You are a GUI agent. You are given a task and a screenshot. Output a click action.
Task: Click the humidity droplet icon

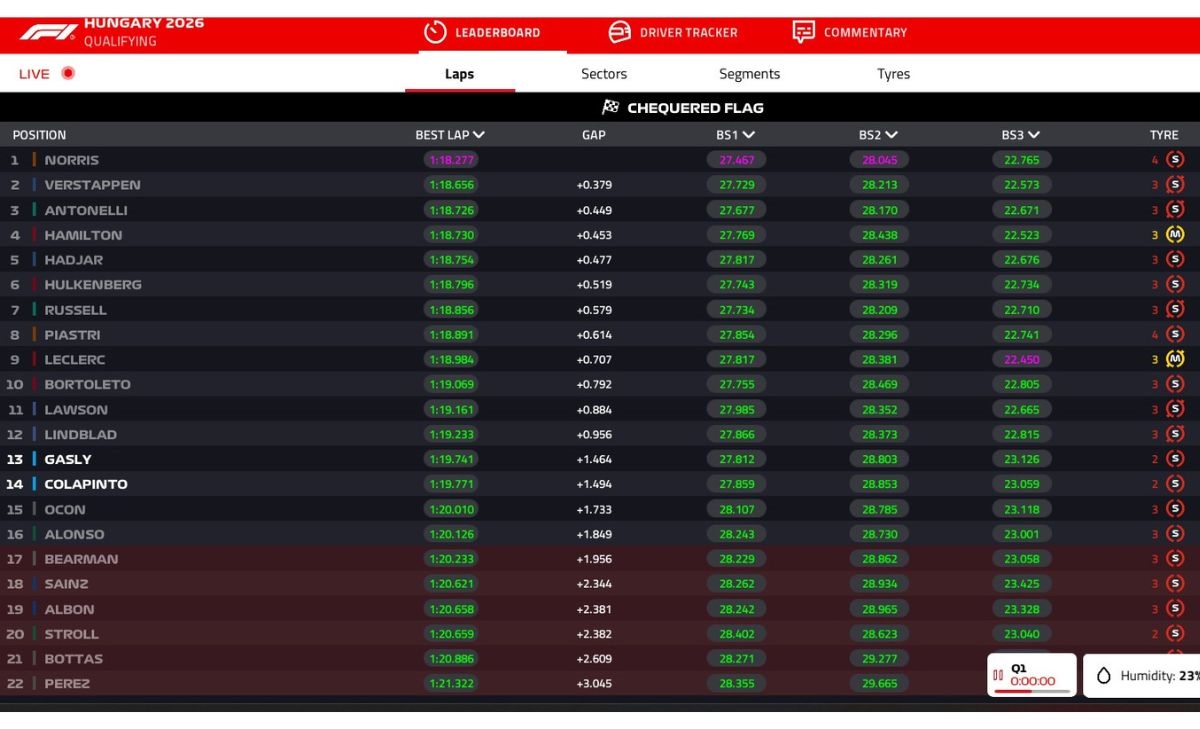tap(1104, 676)
